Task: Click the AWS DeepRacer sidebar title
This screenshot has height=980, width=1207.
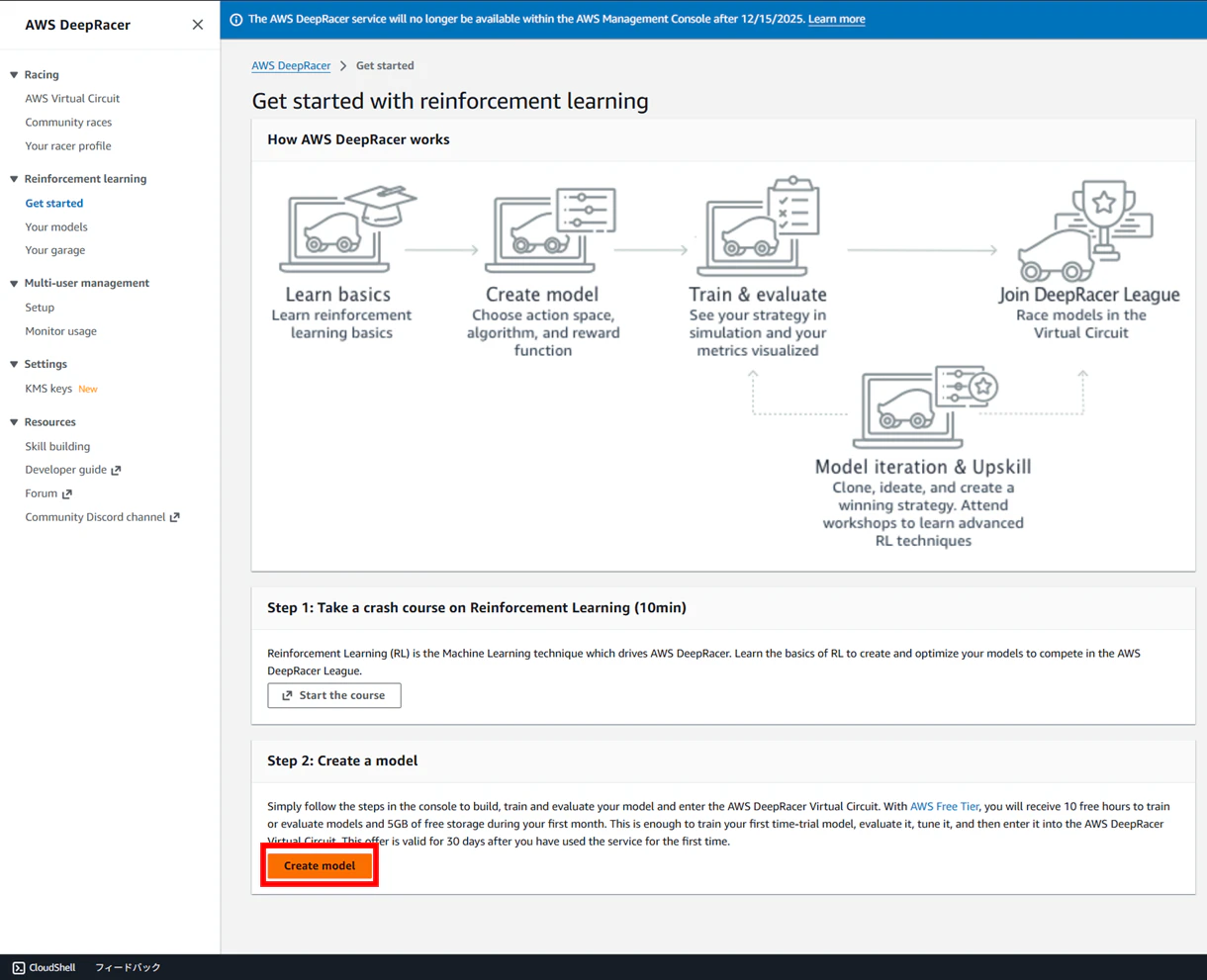Action: (77, 25)
